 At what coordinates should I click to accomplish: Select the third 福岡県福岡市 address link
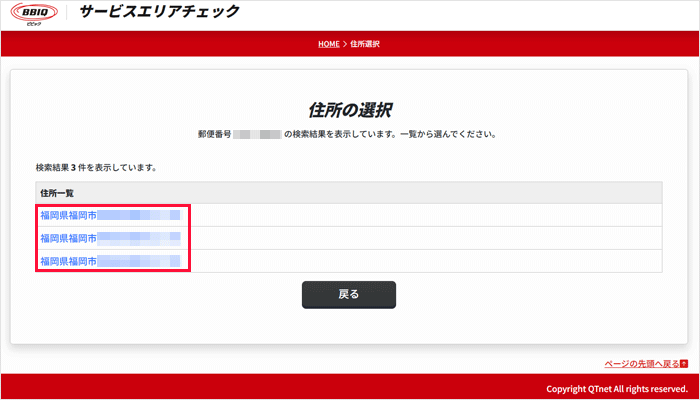click(110, 261)
